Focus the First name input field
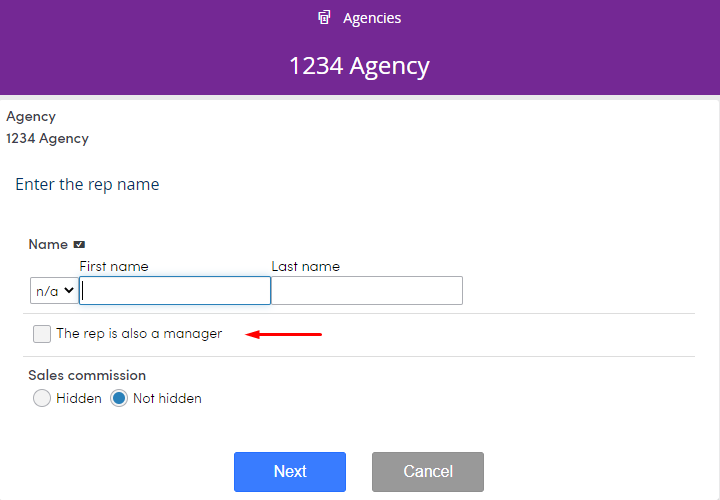 (x=176, y=291)
